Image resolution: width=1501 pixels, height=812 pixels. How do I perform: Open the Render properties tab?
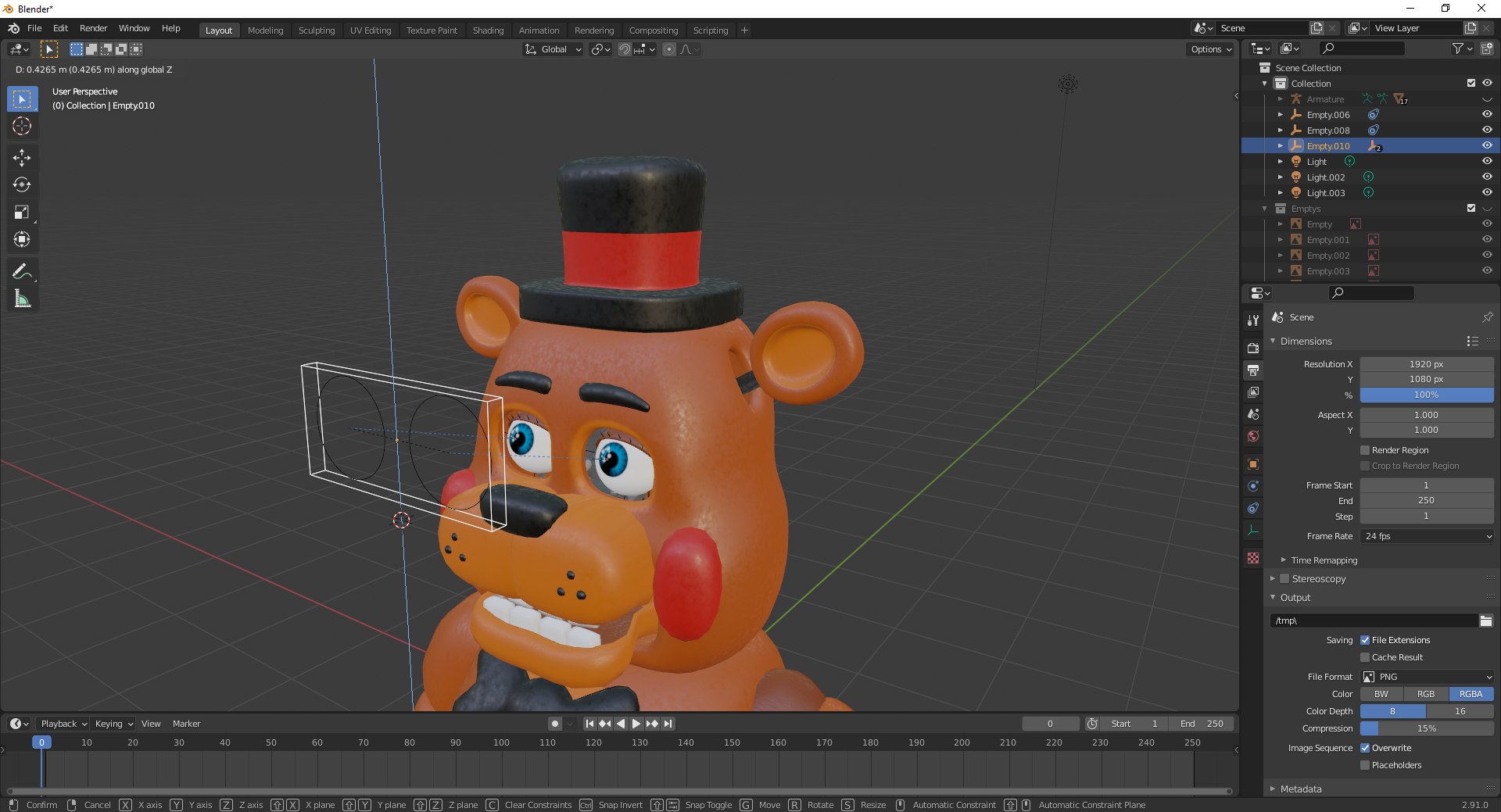(1253, 348)
